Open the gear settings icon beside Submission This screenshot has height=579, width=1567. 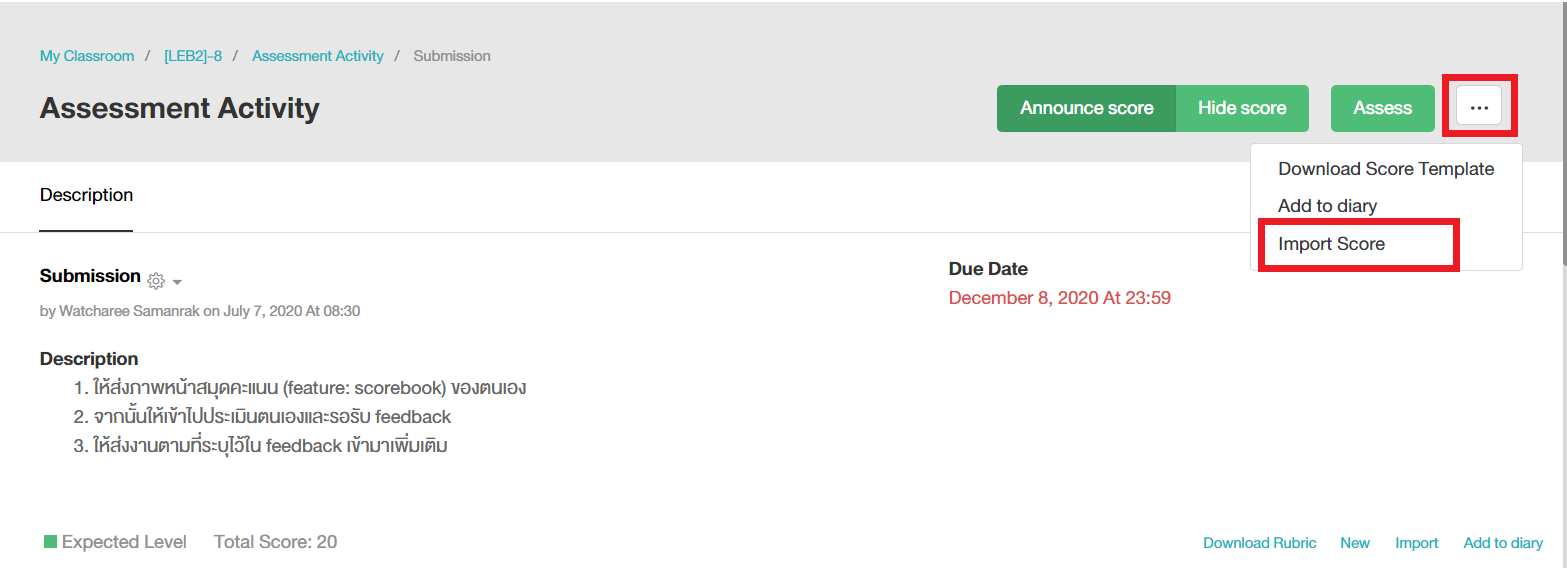click(x=155, y=281)
